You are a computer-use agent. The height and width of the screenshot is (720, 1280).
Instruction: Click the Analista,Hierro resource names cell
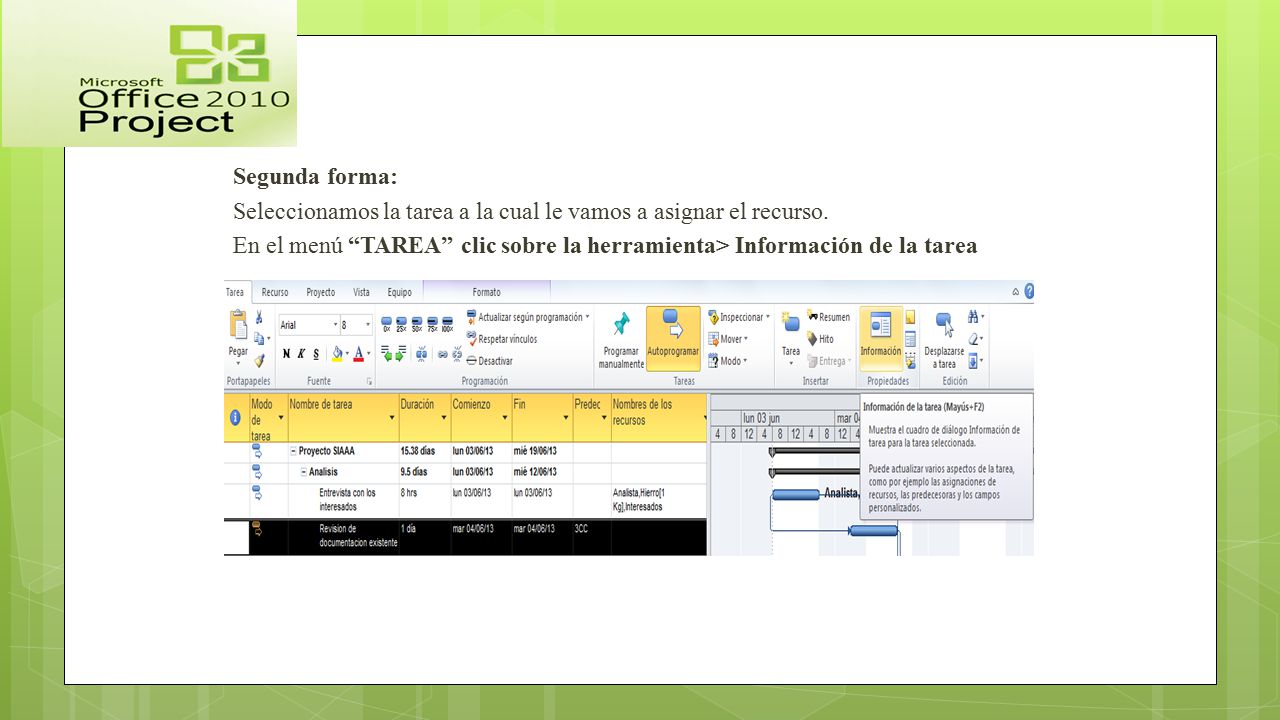tap(658, 500)
